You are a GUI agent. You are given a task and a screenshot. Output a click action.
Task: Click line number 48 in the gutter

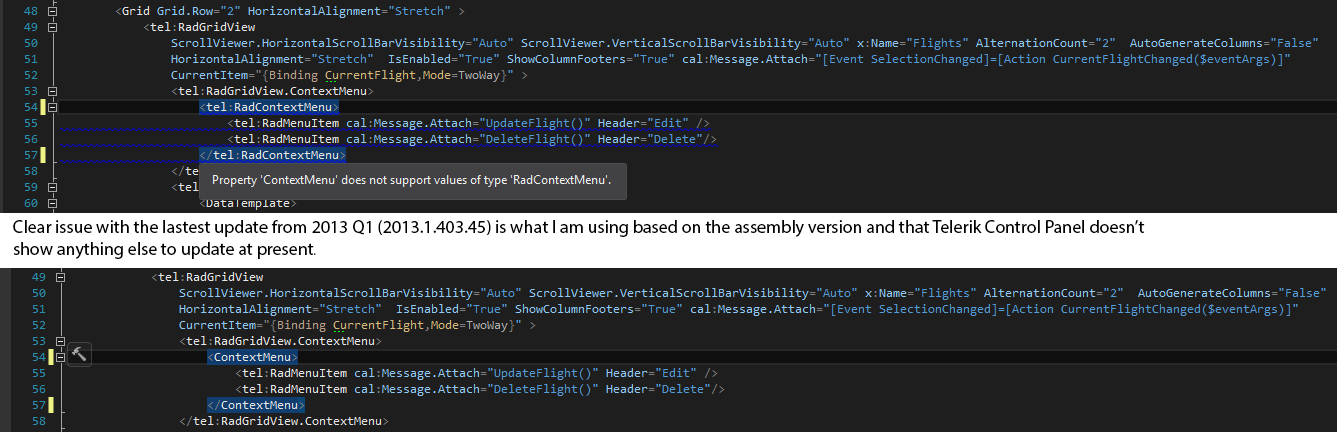point(28,11)
